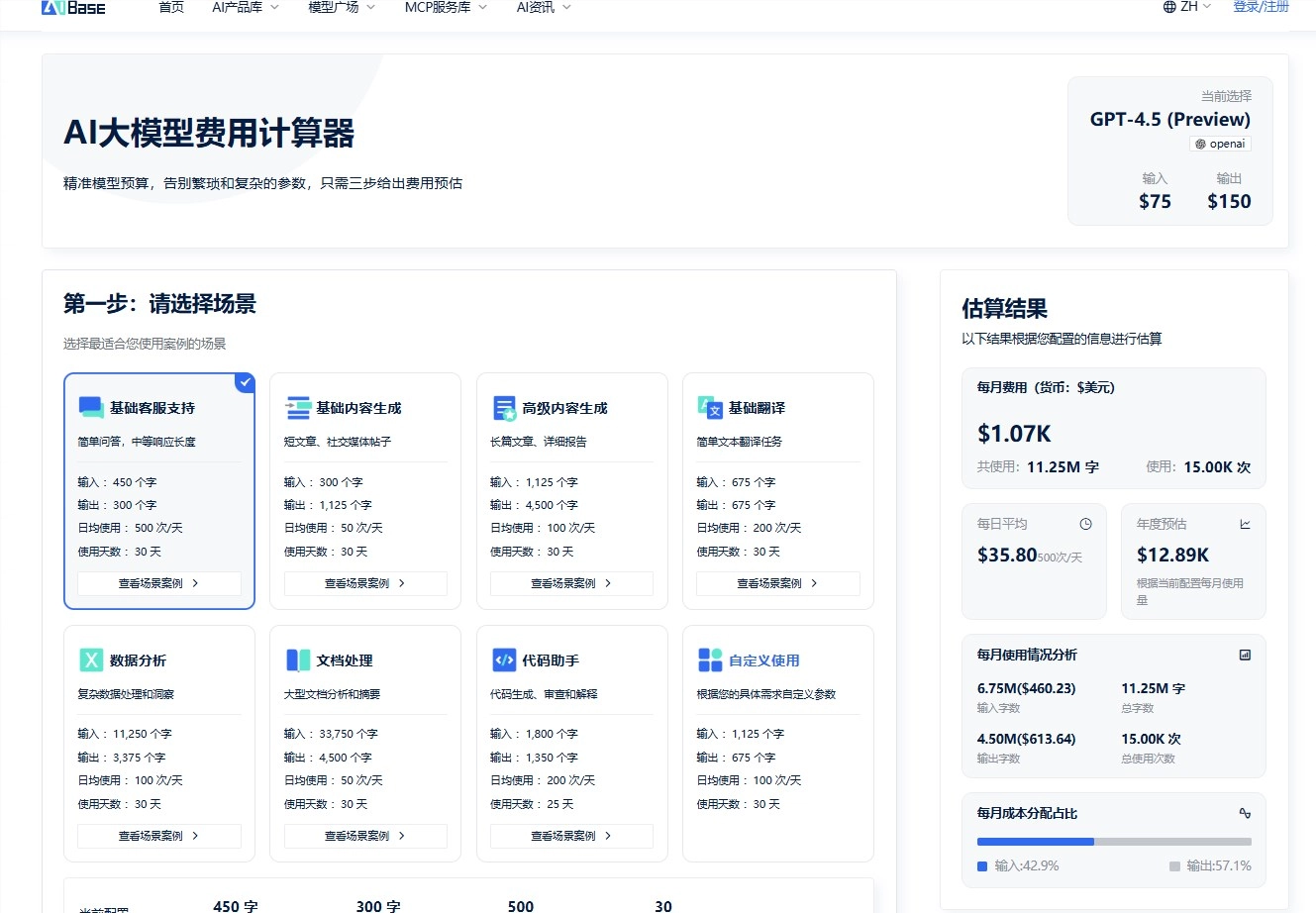Click the globe language icon
Screen dimensions: 1316x913
1169,7
